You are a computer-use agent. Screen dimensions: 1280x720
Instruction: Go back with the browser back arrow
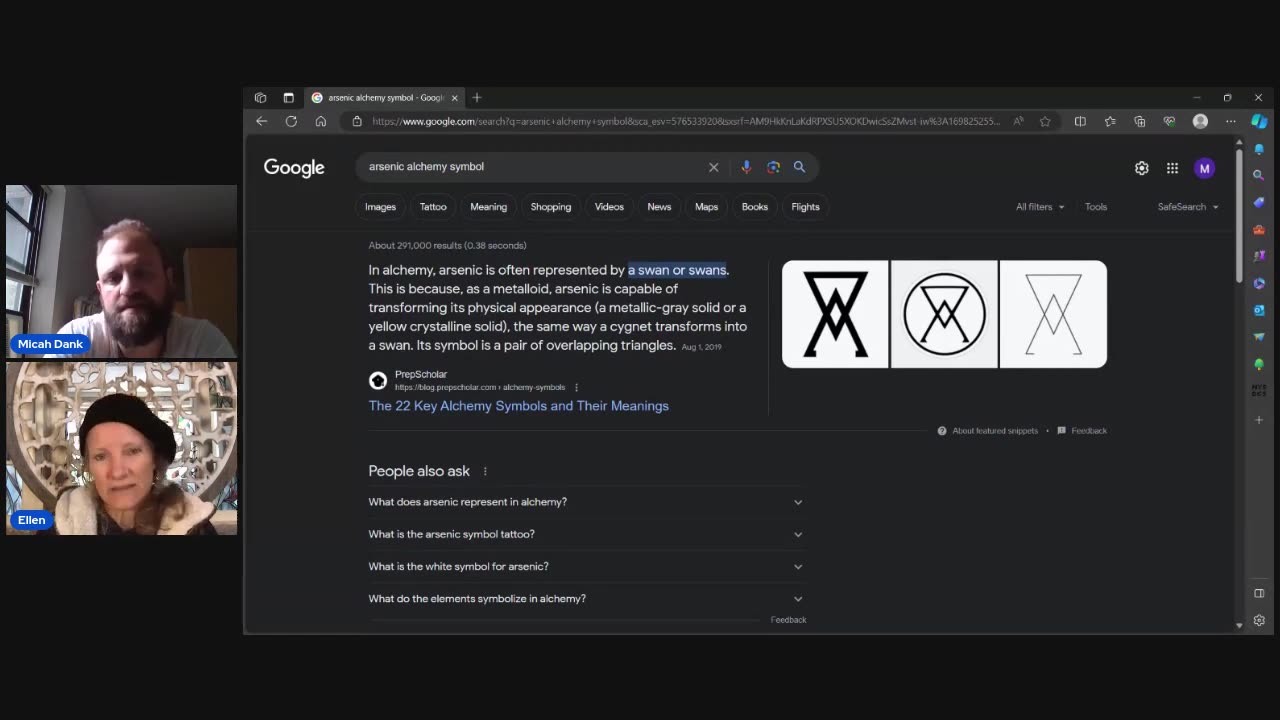261,121
